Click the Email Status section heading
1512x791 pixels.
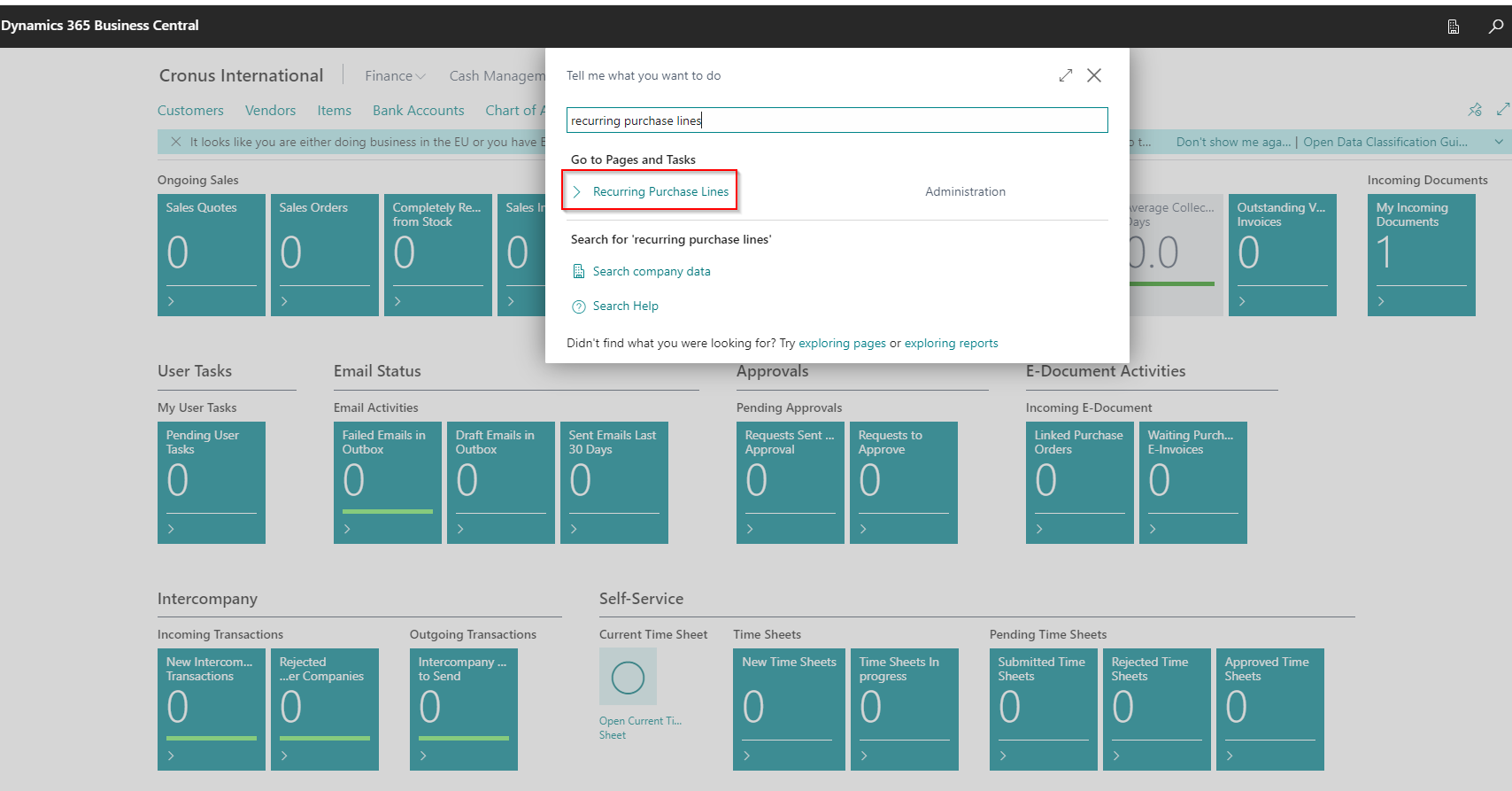(377, 371)
